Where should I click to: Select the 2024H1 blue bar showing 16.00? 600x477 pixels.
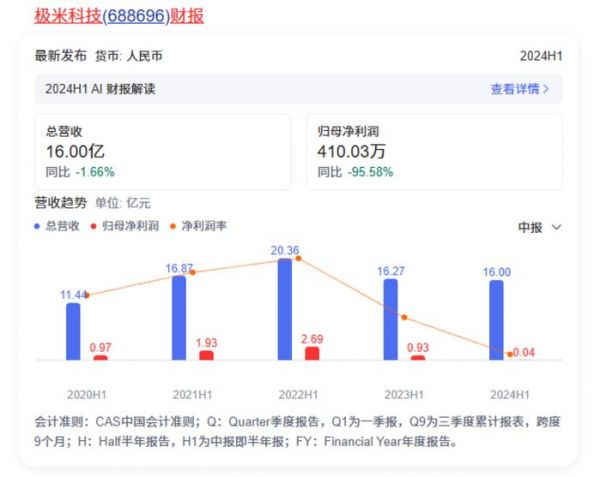coord(497,320)
